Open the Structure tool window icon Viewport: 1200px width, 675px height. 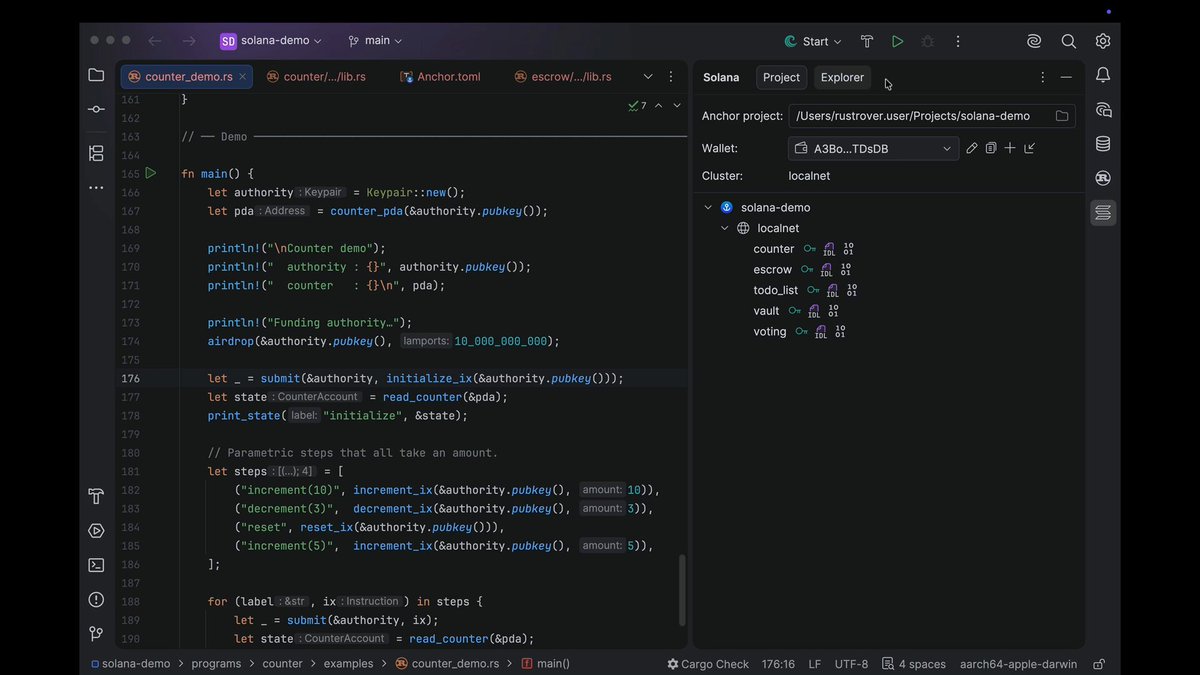96,153
